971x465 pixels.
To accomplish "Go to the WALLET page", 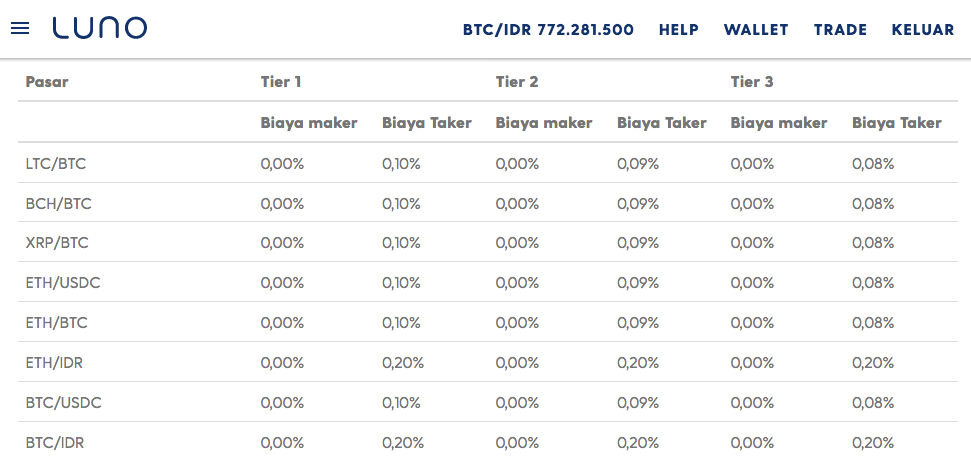I will tap(756, 30).
